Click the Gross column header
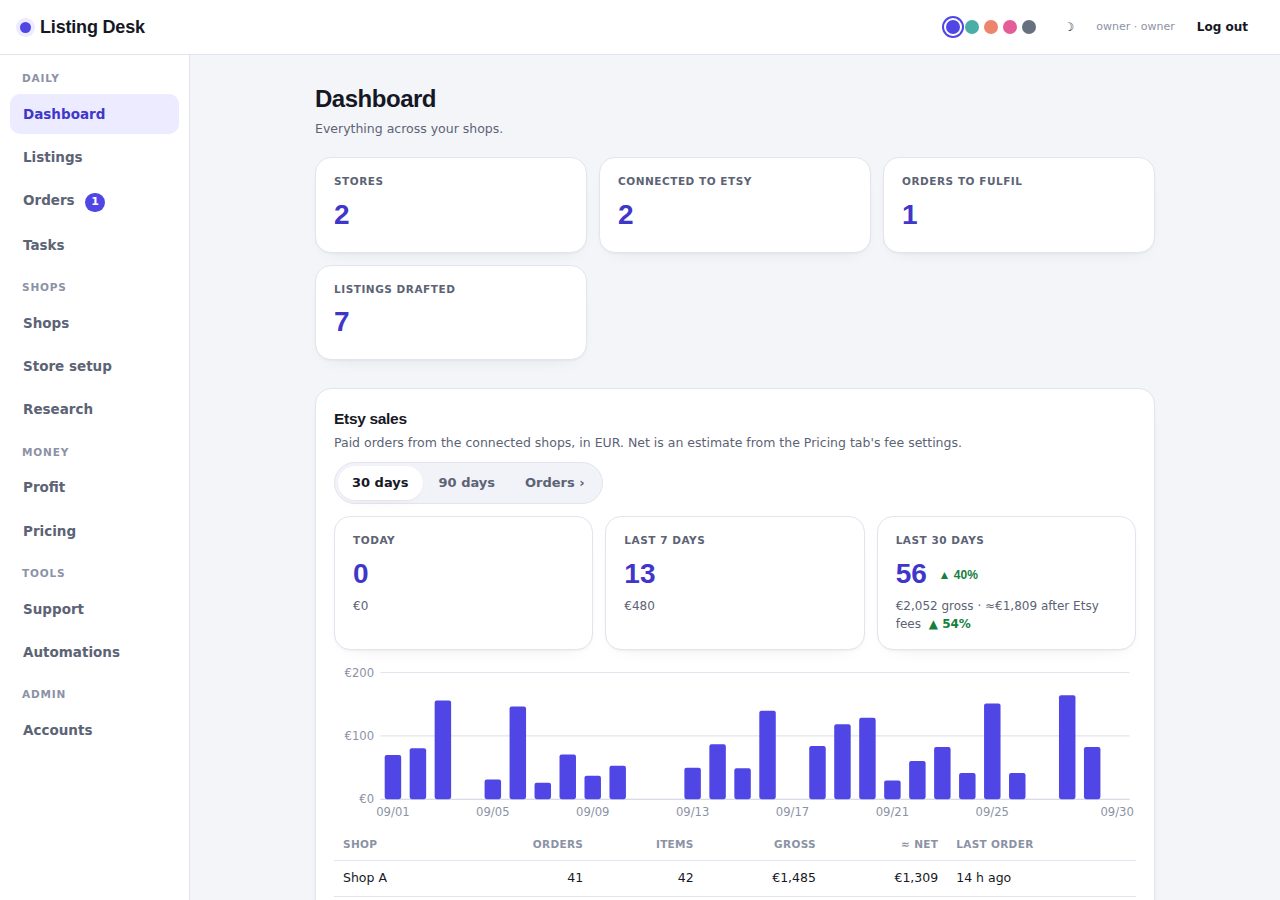 pos(794,844)
